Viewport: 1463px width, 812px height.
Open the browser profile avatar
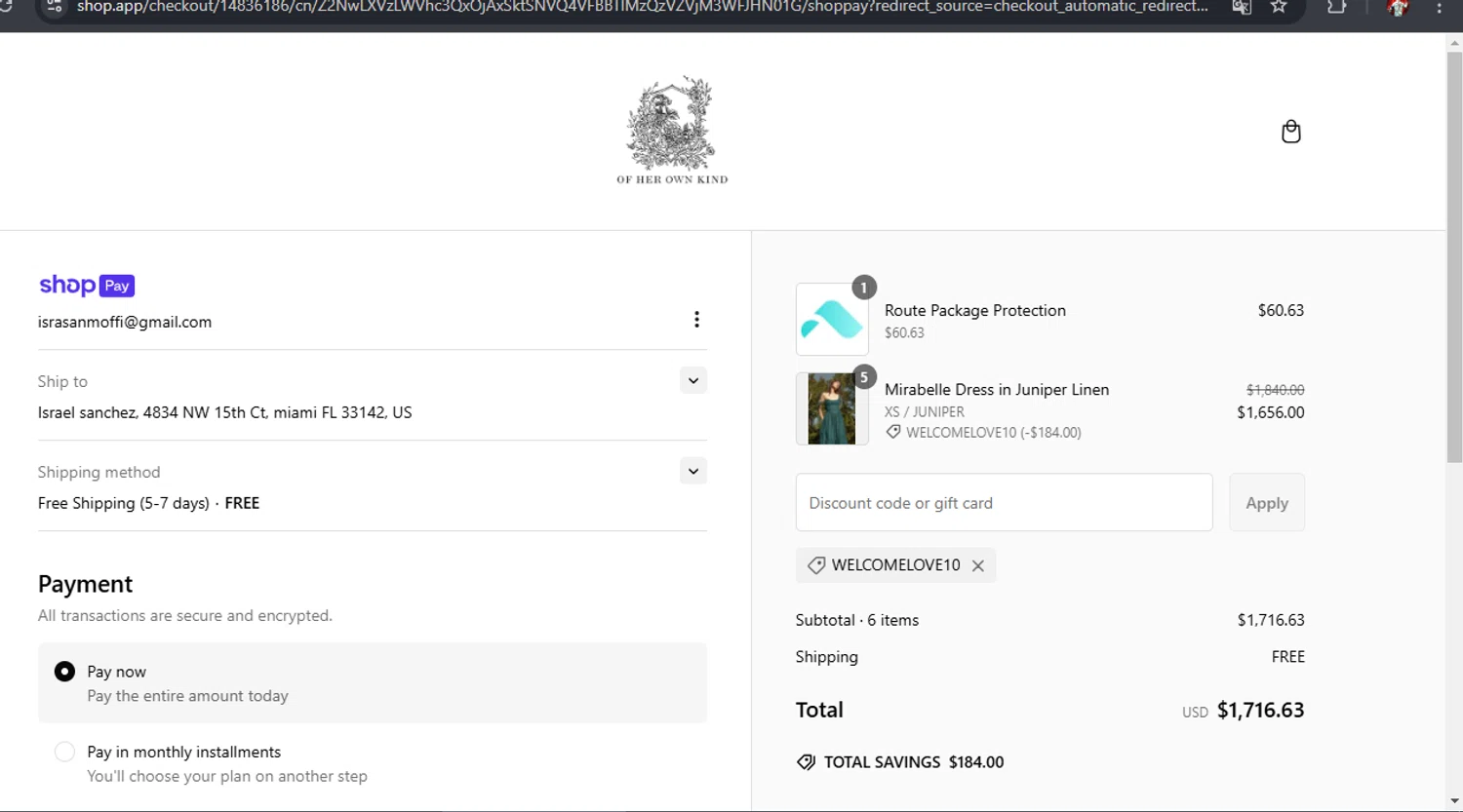pos(1397,7)
